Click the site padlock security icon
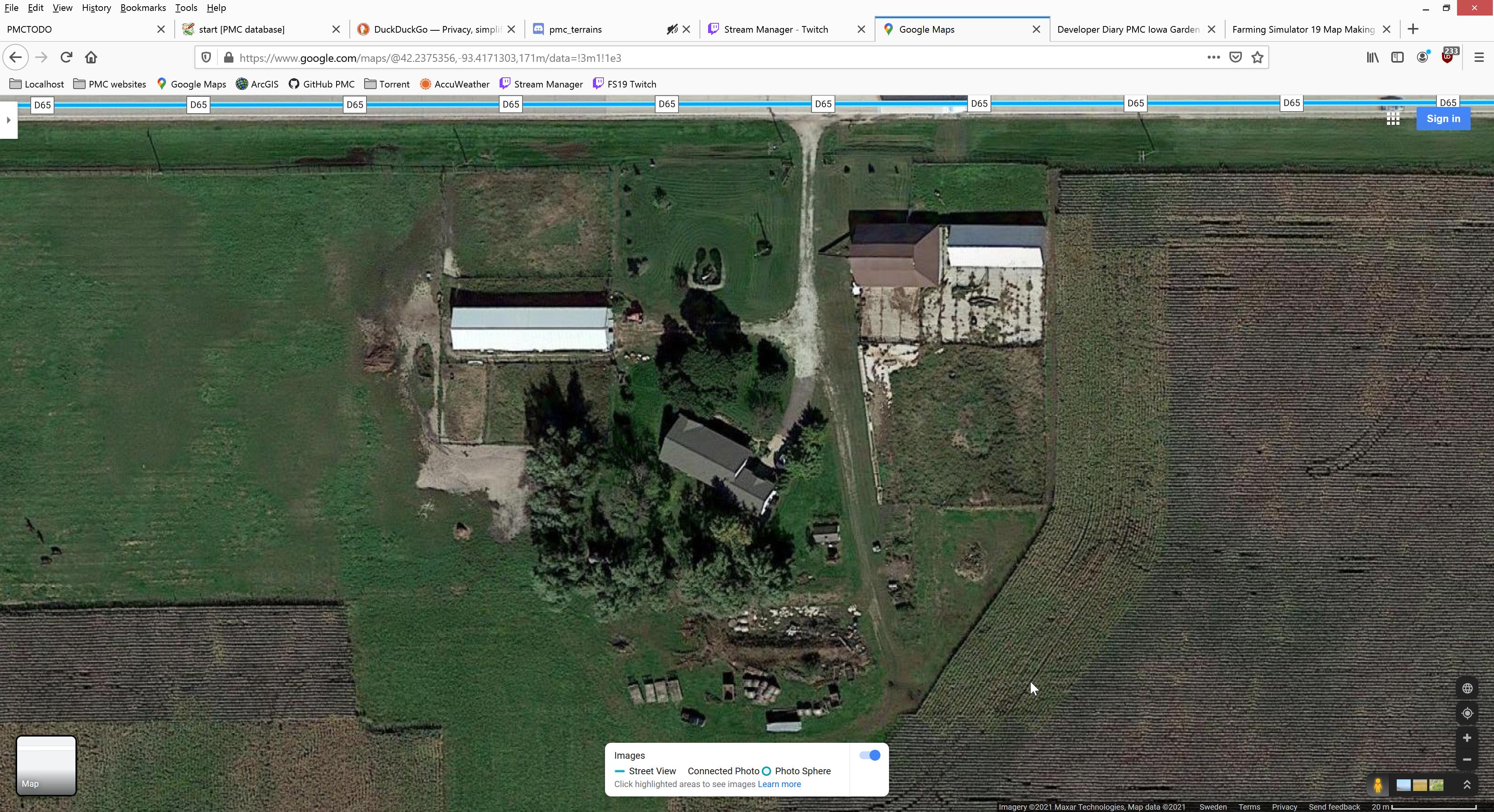The height and width of the screenshot is (812, 1494). point(228,58)
